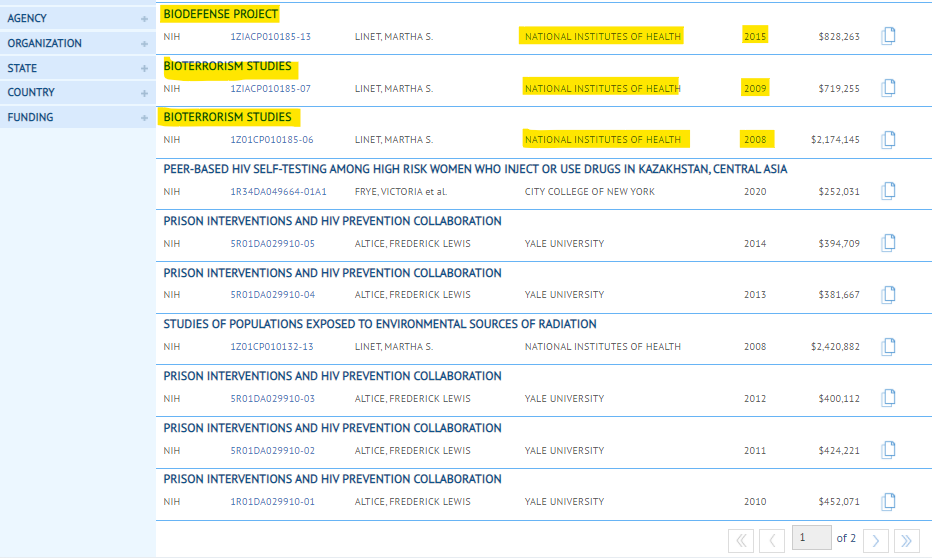Viewport: 932px width, 558px height.
Task: Open project number 1R01DA029910-01
Action: tap(272, 502)
